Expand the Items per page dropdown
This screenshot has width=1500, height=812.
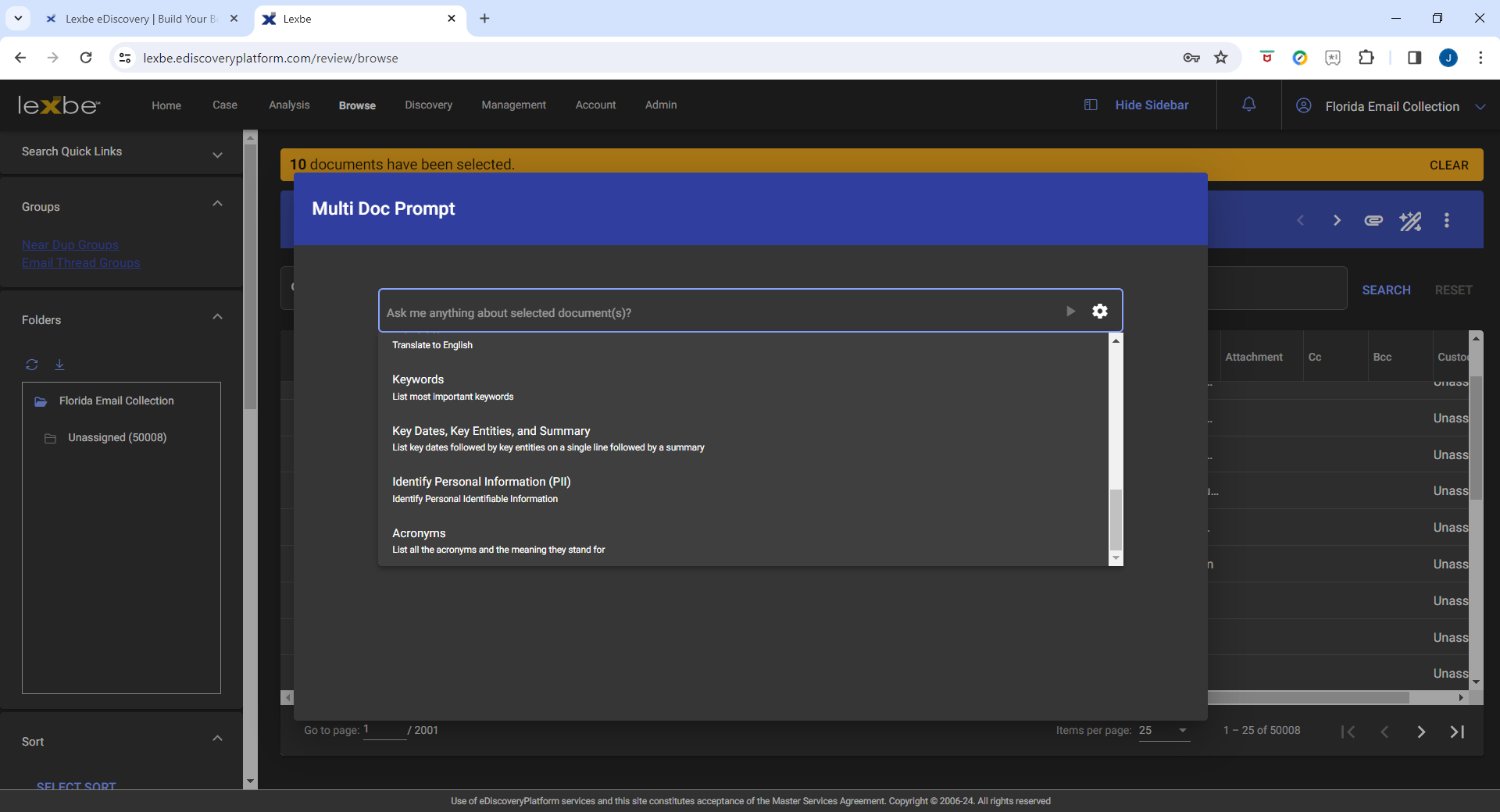(1181, 732)
